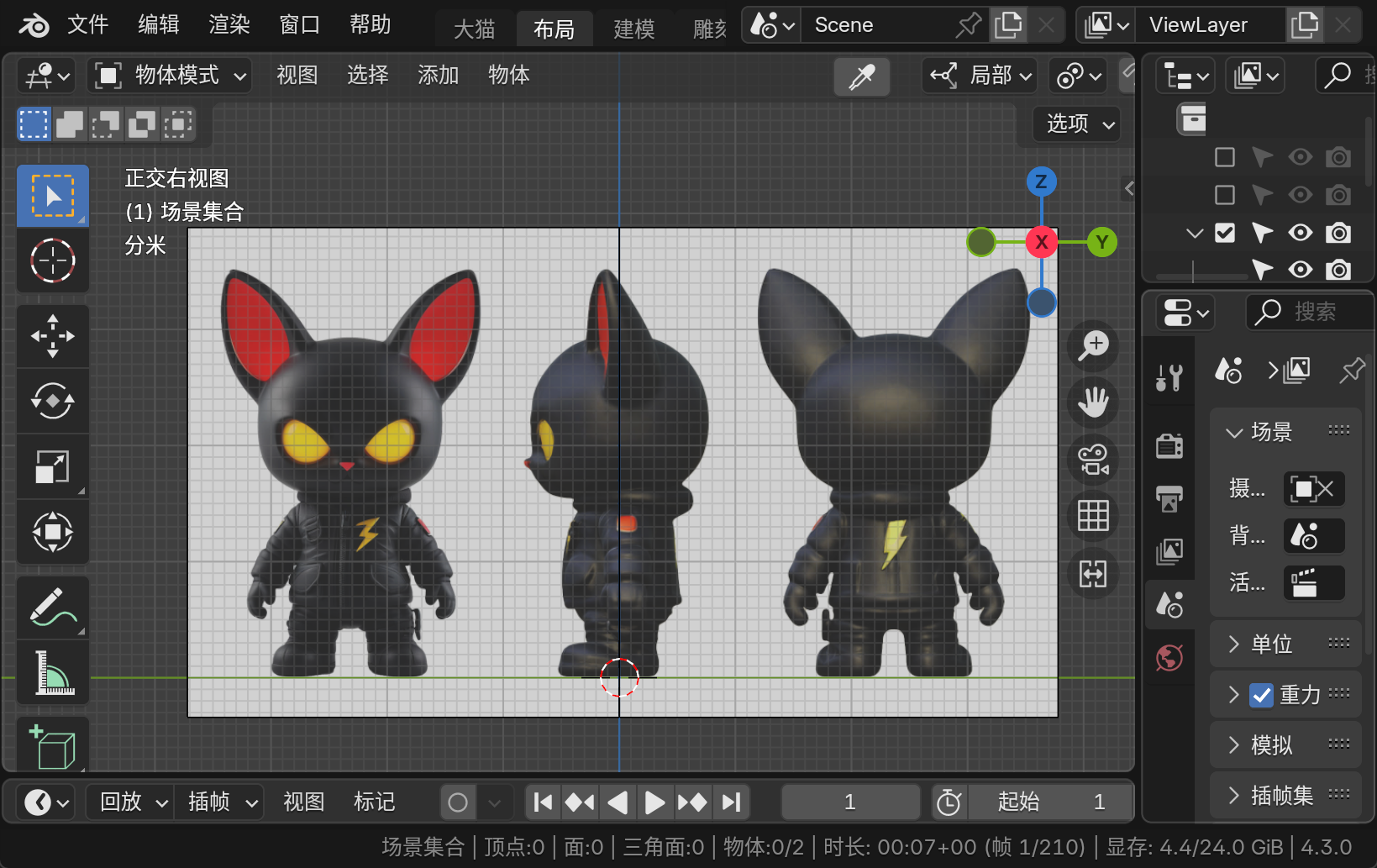Open the View Layer properties tab
The height and width of the screenshot is (868, 1377).
coord(1169,551)
